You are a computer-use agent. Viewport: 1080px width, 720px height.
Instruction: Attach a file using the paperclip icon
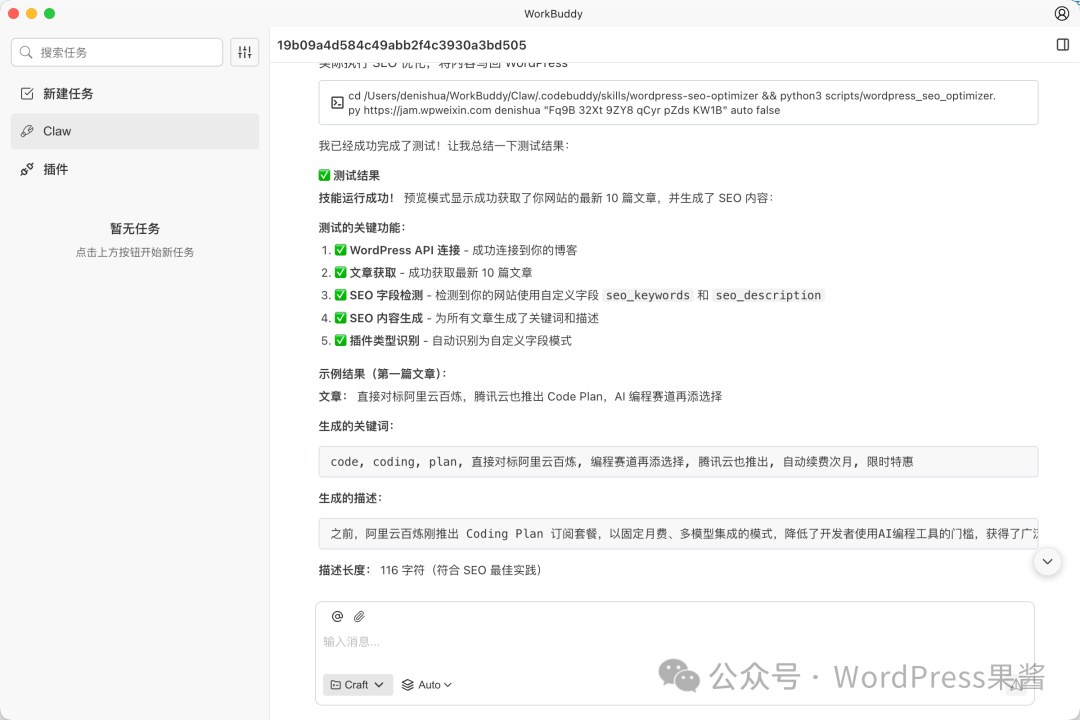(359, 616)
